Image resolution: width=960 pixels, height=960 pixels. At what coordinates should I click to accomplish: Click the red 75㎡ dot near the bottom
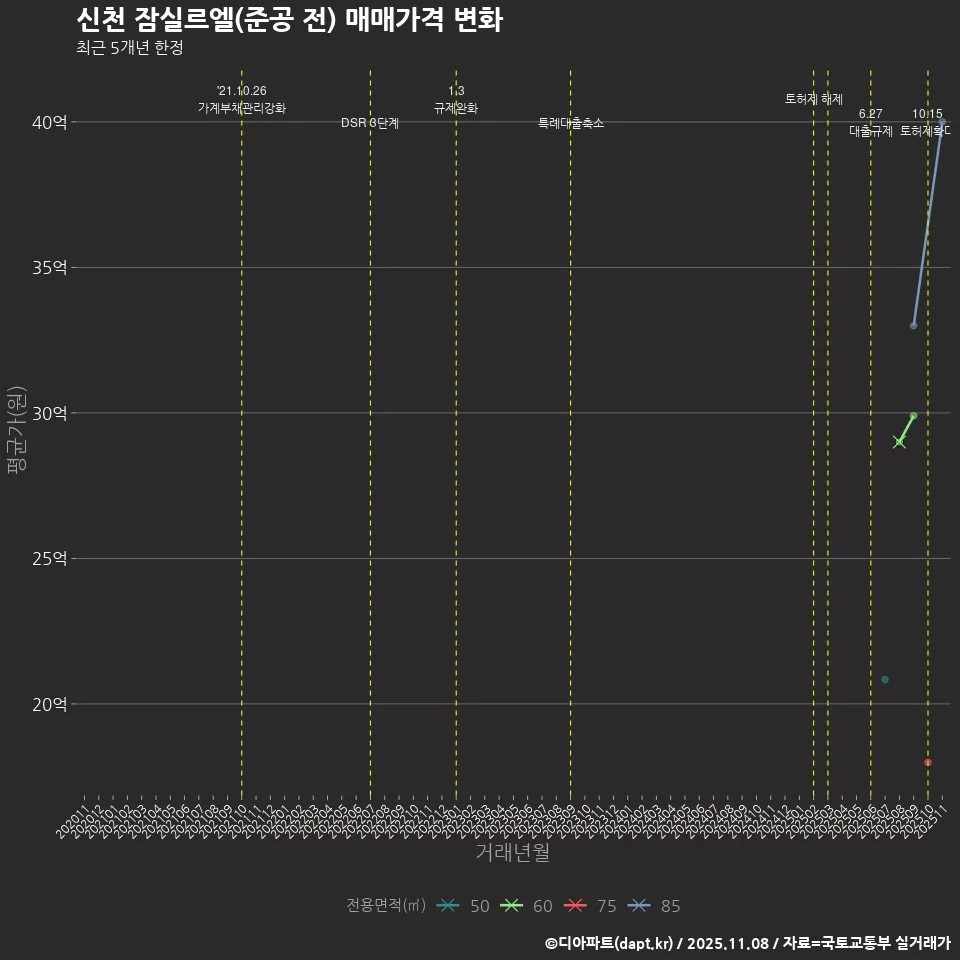pos(927,763)
